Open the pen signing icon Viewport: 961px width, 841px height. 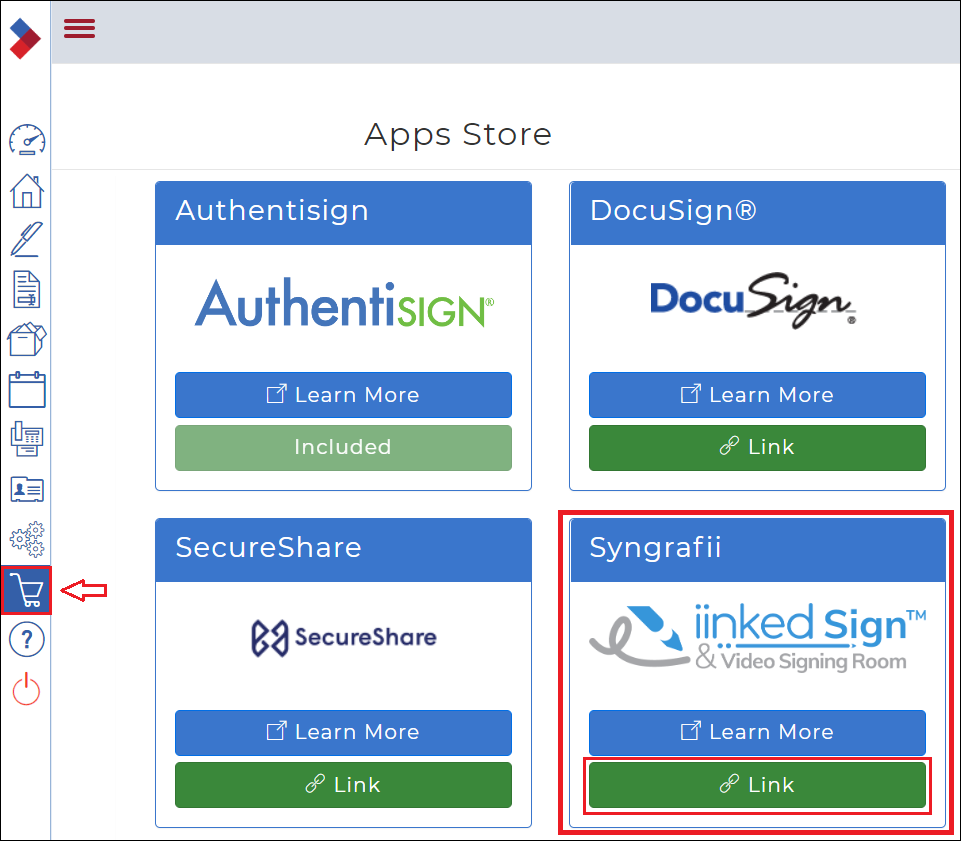27,240
